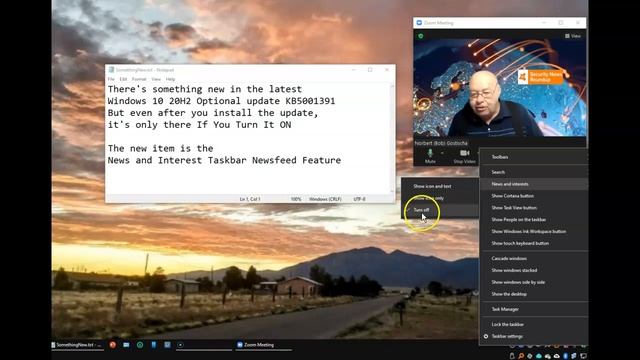
Task: Click orange magnifier icon in system tray
Action: pyautogui.click(x=521, y=356)
